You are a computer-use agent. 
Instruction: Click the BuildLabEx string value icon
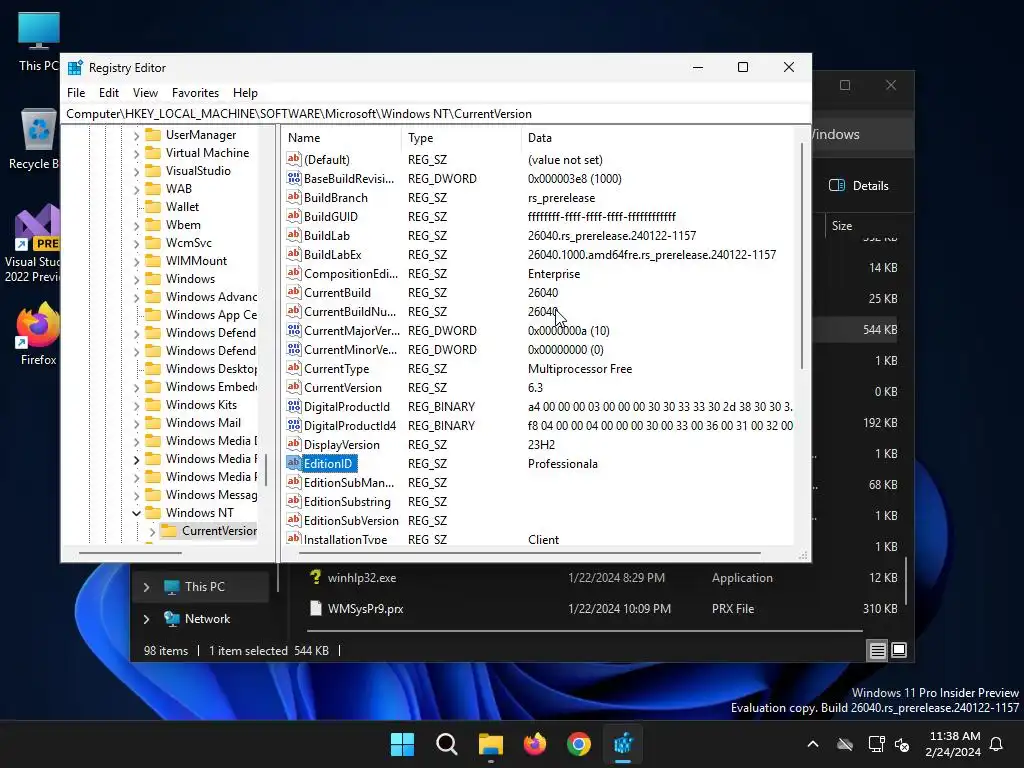pyautogui.click(x=294, y=253)
